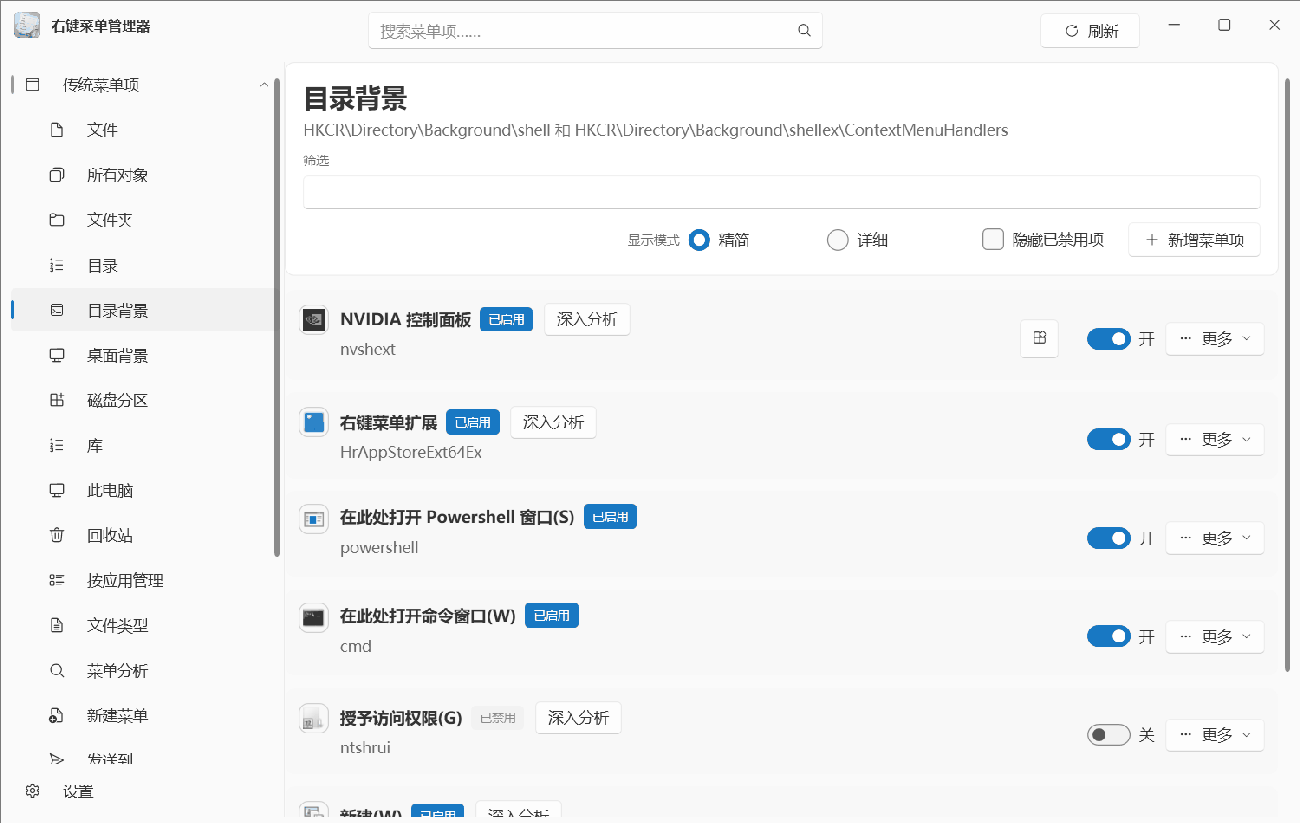Open 新建菜单 in the sidebar
This screenshot has width=1300, height=823.
[x=143, y=716]
